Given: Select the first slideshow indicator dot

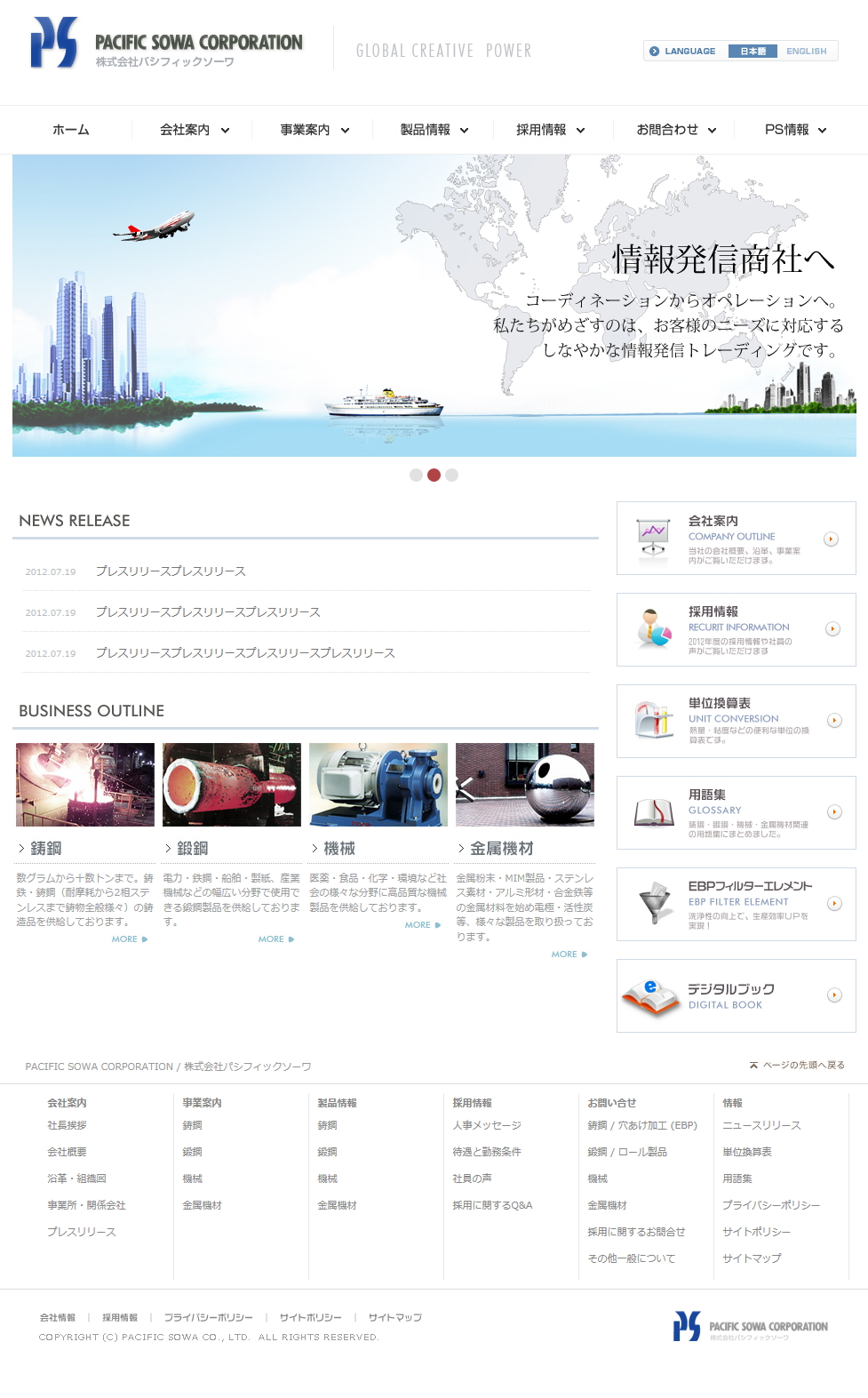Looking at the screenshot, I should click(x=416, y=475).
